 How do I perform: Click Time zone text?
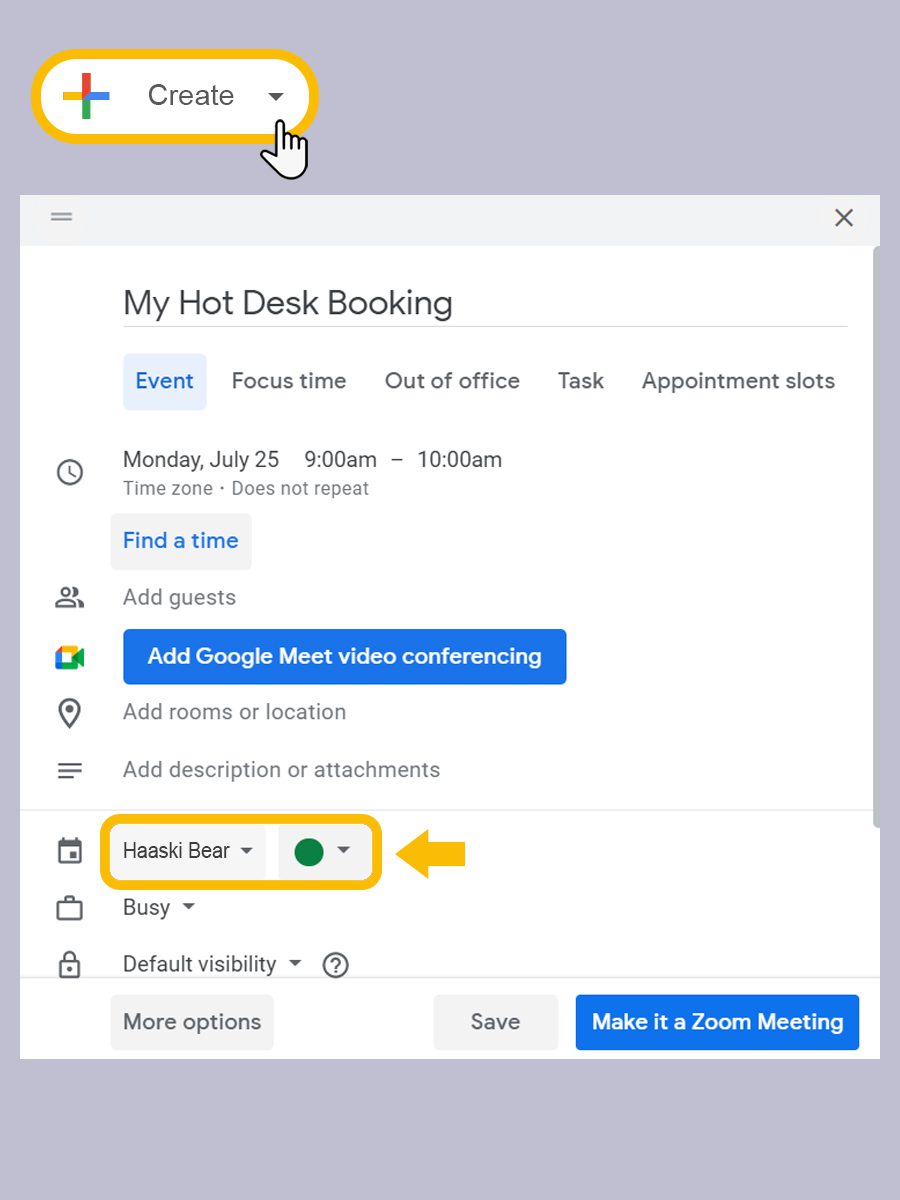pyautogui.click(x=168, y=489)
